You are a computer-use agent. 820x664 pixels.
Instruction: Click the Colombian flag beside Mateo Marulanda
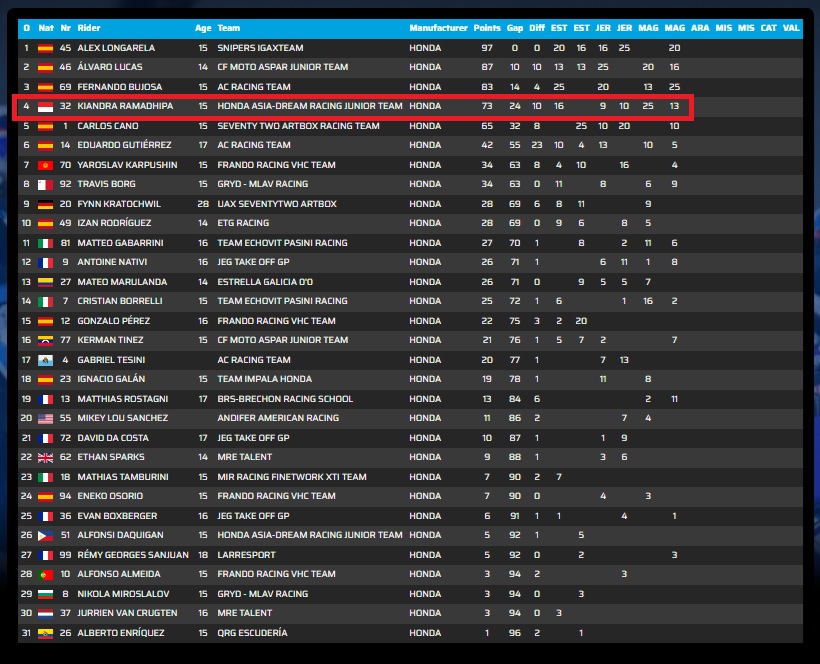45,282
